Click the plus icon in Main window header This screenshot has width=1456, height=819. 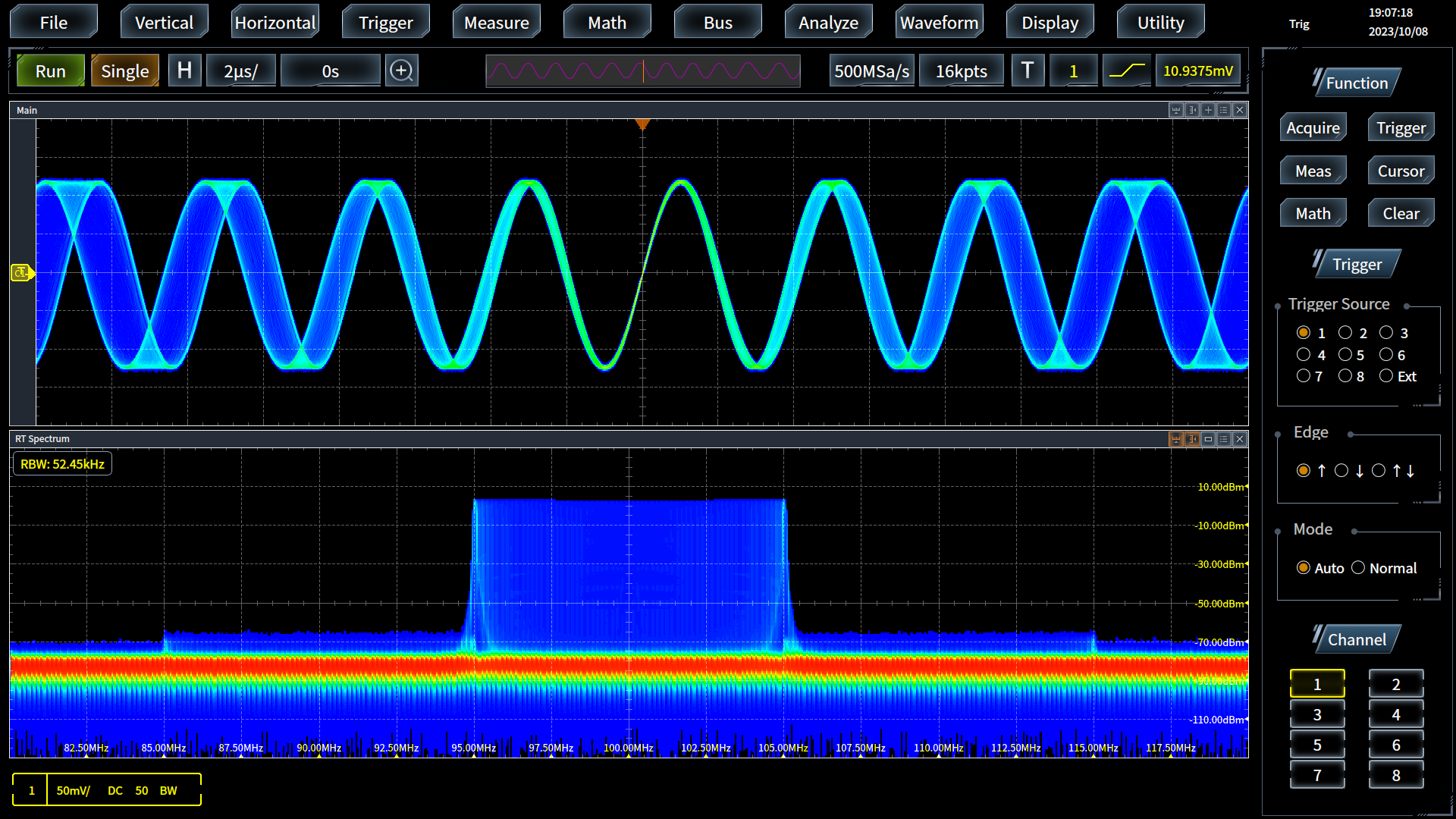(1208, 110)
